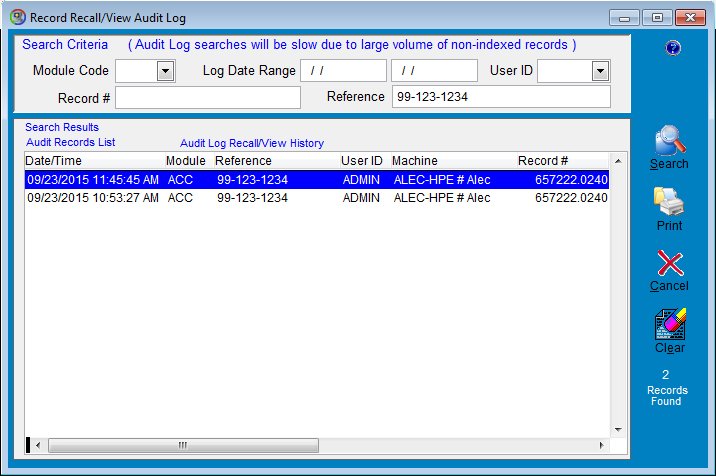Click the Log Date Range end field

tap(434, 70)
